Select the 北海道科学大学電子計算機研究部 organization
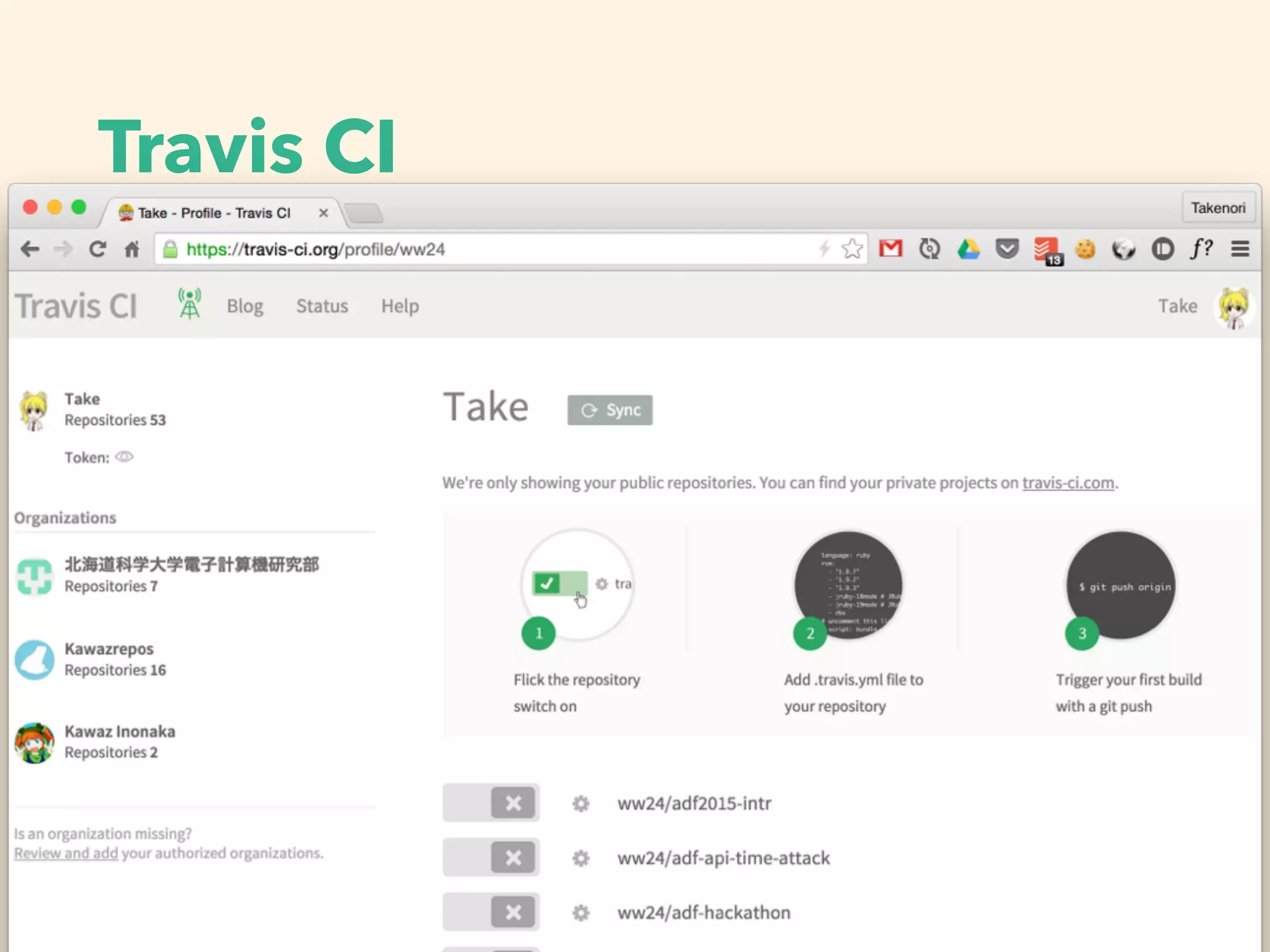 tap(192, 565)
